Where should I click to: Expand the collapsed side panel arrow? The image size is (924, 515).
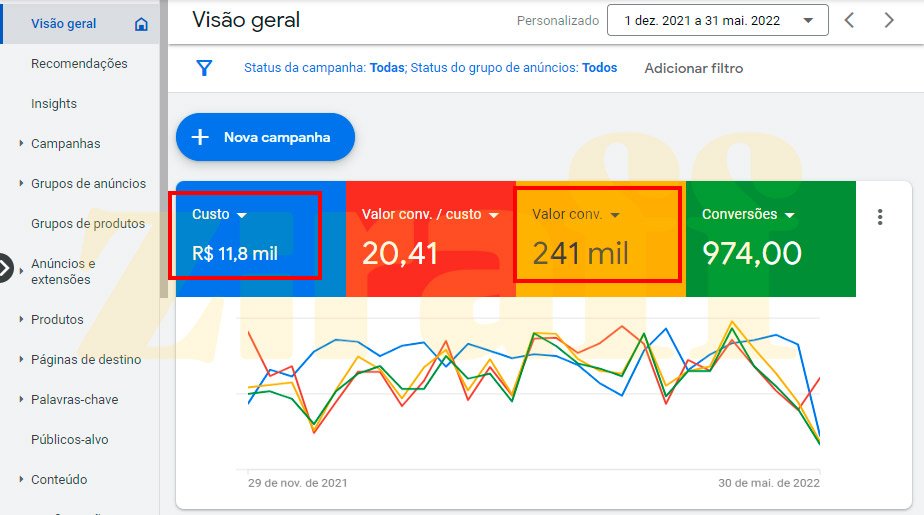click(5, 269)
